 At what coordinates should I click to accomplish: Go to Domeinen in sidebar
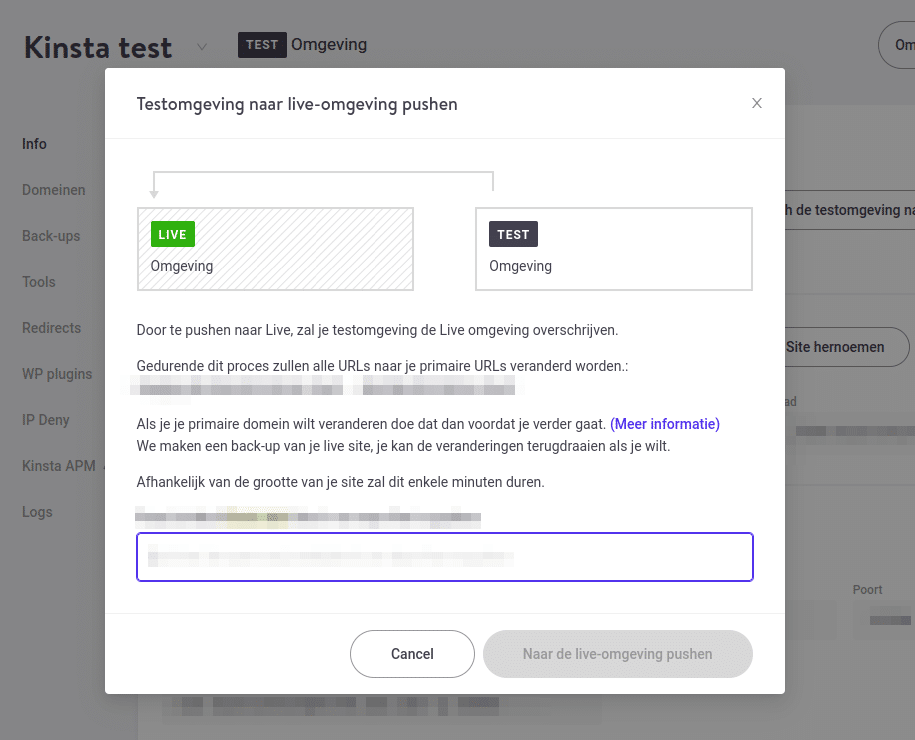tap(54, 190)
